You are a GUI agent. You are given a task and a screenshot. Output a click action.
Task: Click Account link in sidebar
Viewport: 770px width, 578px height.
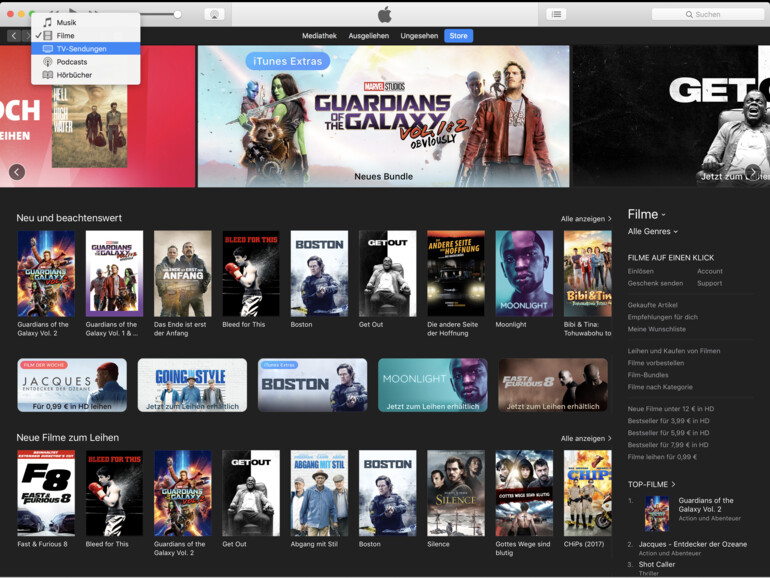(710, 271)
